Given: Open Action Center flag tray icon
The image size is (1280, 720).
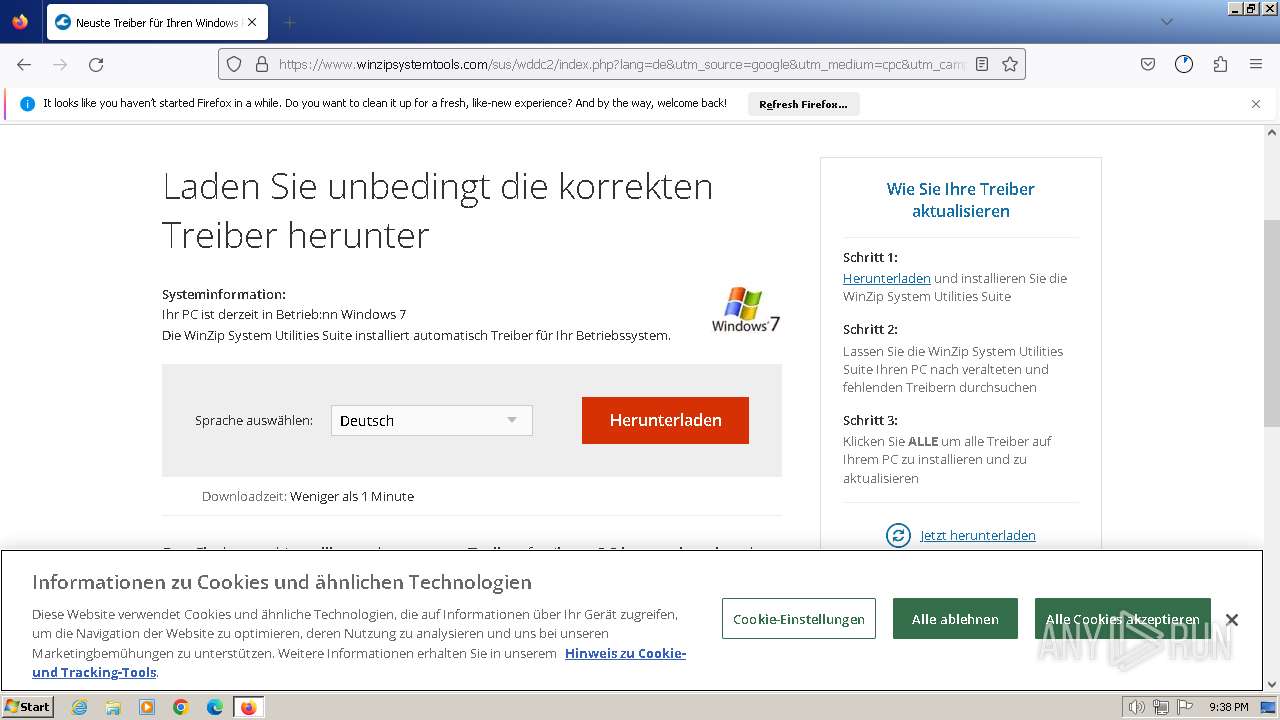Looking at the screenshot, I should (1184, 707).
